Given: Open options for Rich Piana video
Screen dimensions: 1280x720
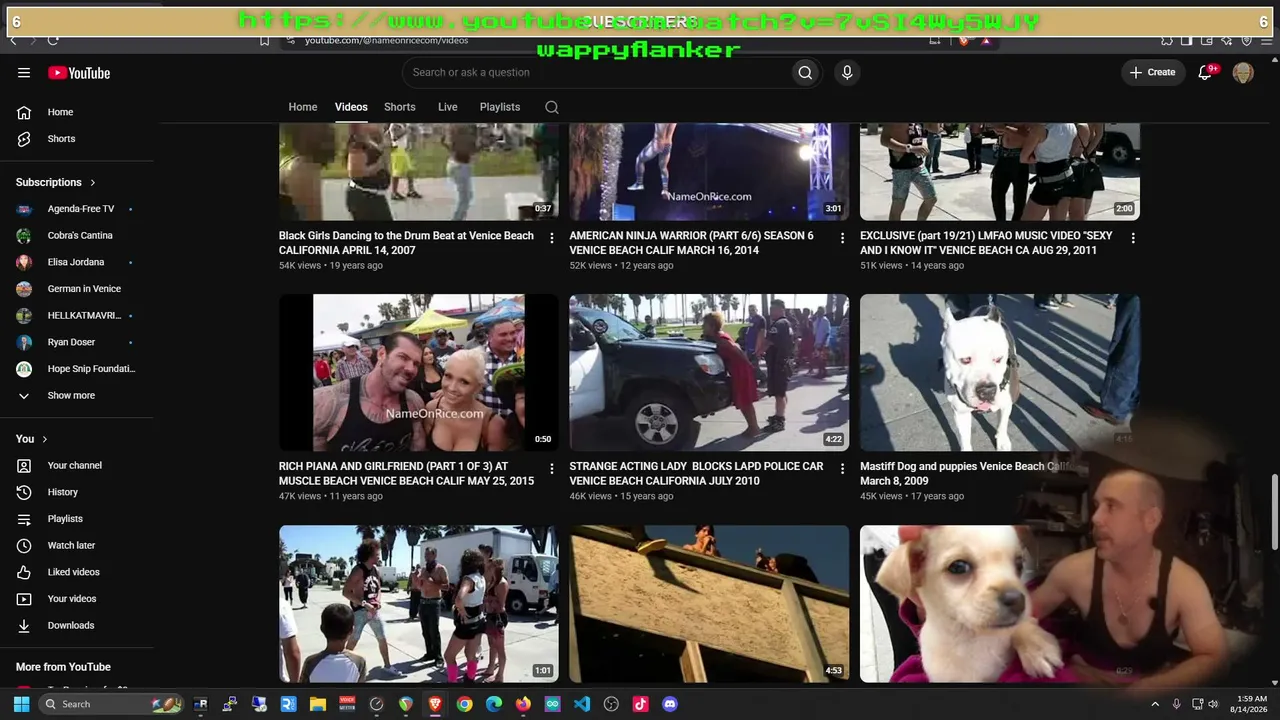Looking at the screenshot, I should tap(552, 468).
